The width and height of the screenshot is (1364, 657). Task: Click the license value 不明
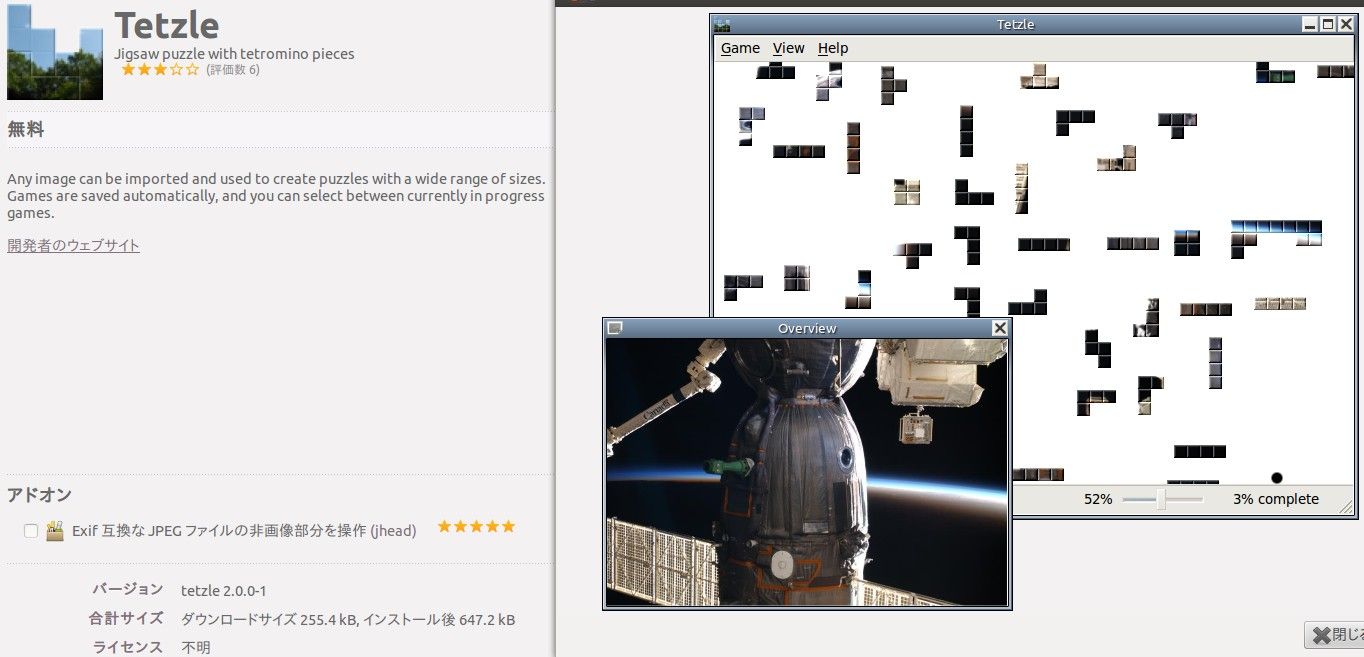click(196, 647)
